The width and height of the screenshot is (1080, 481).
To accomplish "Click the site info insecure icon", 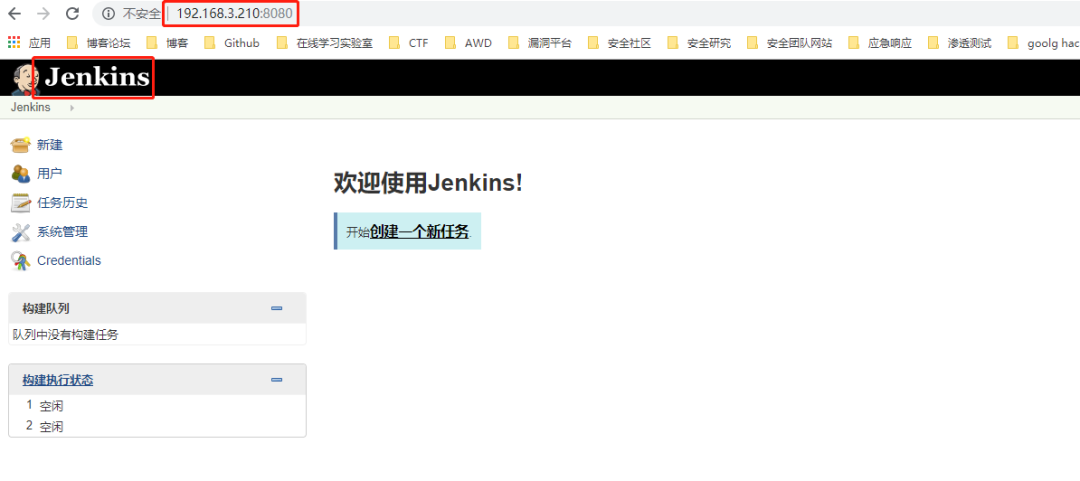I will tap(107, 13).
